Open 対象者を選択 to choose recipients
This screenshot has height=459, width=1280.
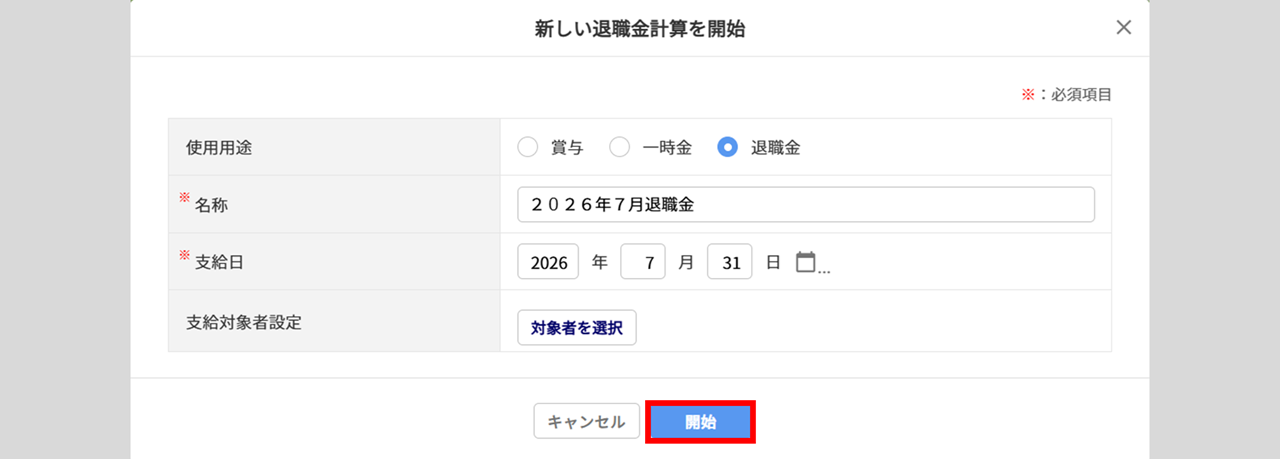tap(577, 327)
